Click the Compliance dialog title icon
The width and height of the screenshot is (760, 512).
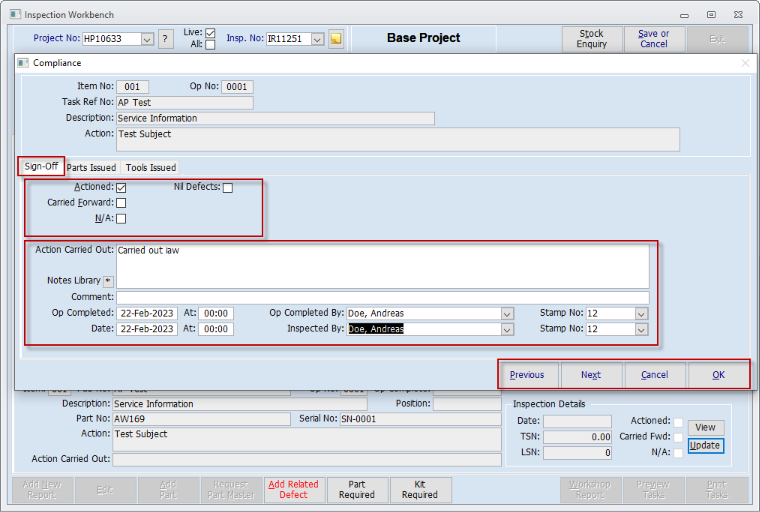click(24, 62)
